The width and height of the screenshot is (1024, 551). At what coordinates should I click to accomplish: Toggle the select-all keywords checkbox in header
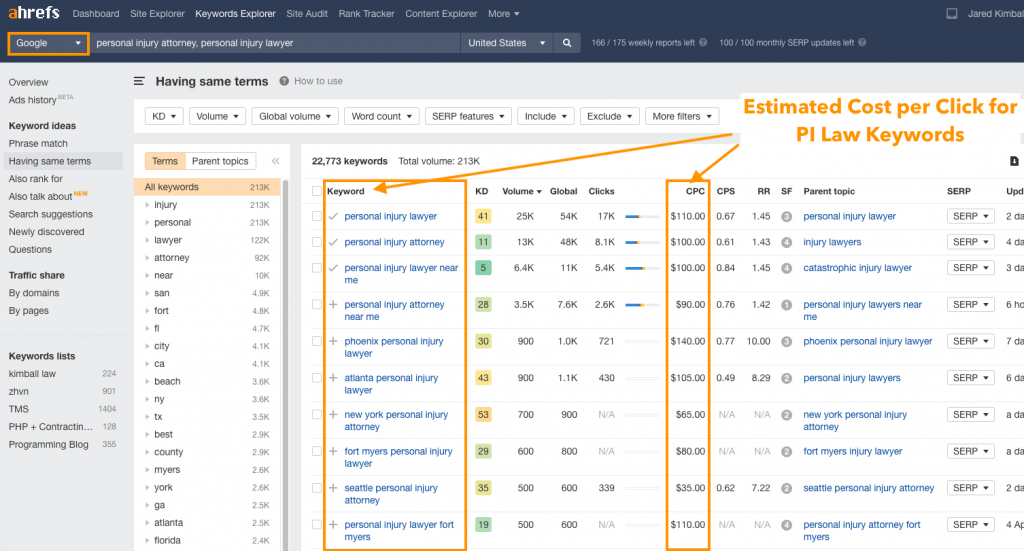point(317,191)
